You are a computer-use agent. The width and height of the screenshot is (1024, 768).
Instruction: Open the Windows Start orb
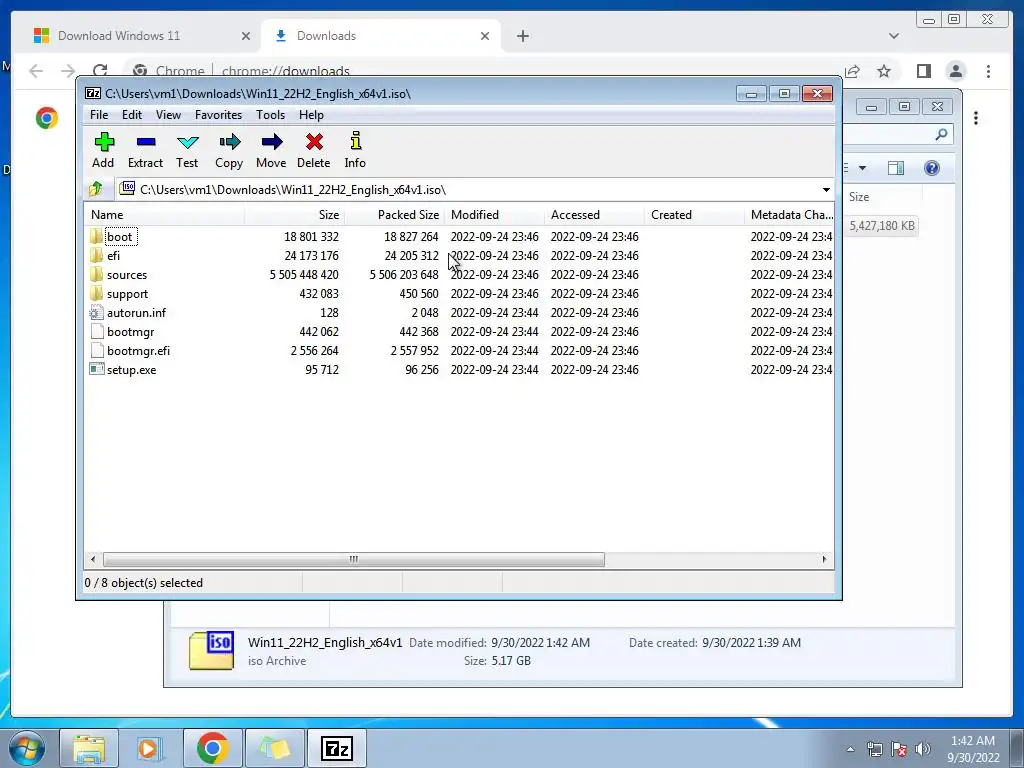coord(27,748)
